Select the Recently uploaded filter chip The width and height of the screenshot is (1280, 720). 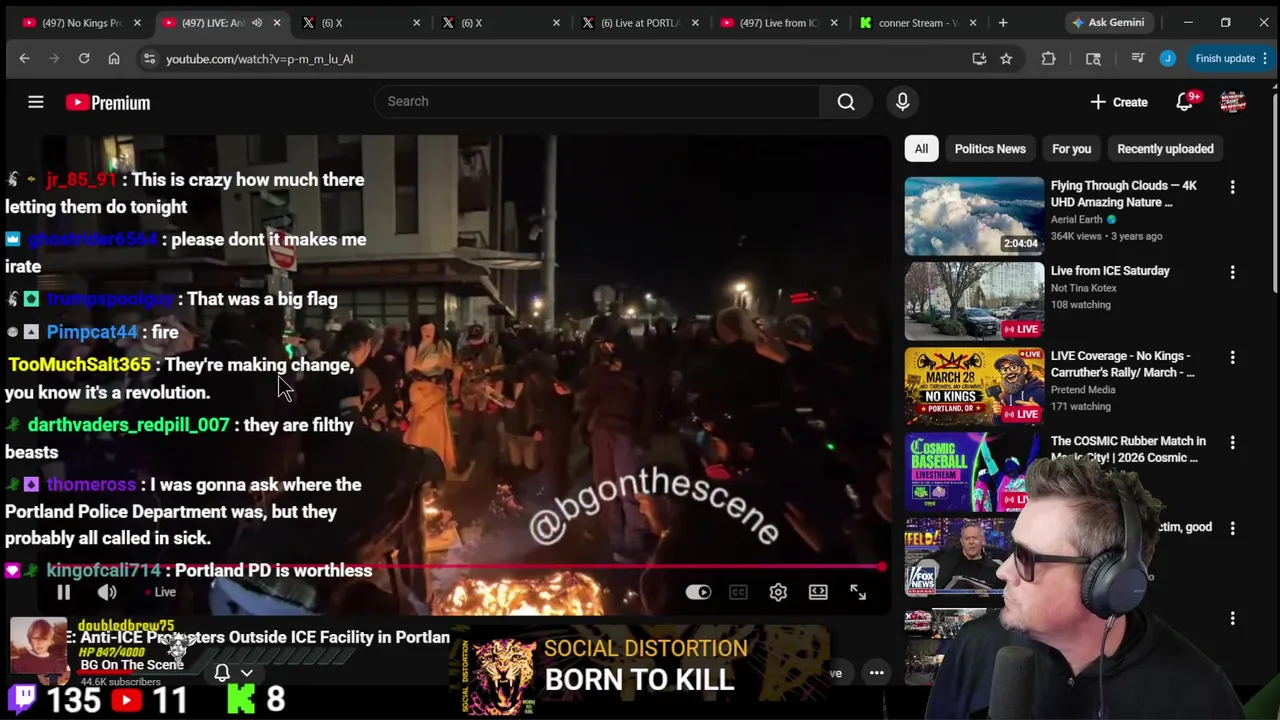(x=1165, y=149)
